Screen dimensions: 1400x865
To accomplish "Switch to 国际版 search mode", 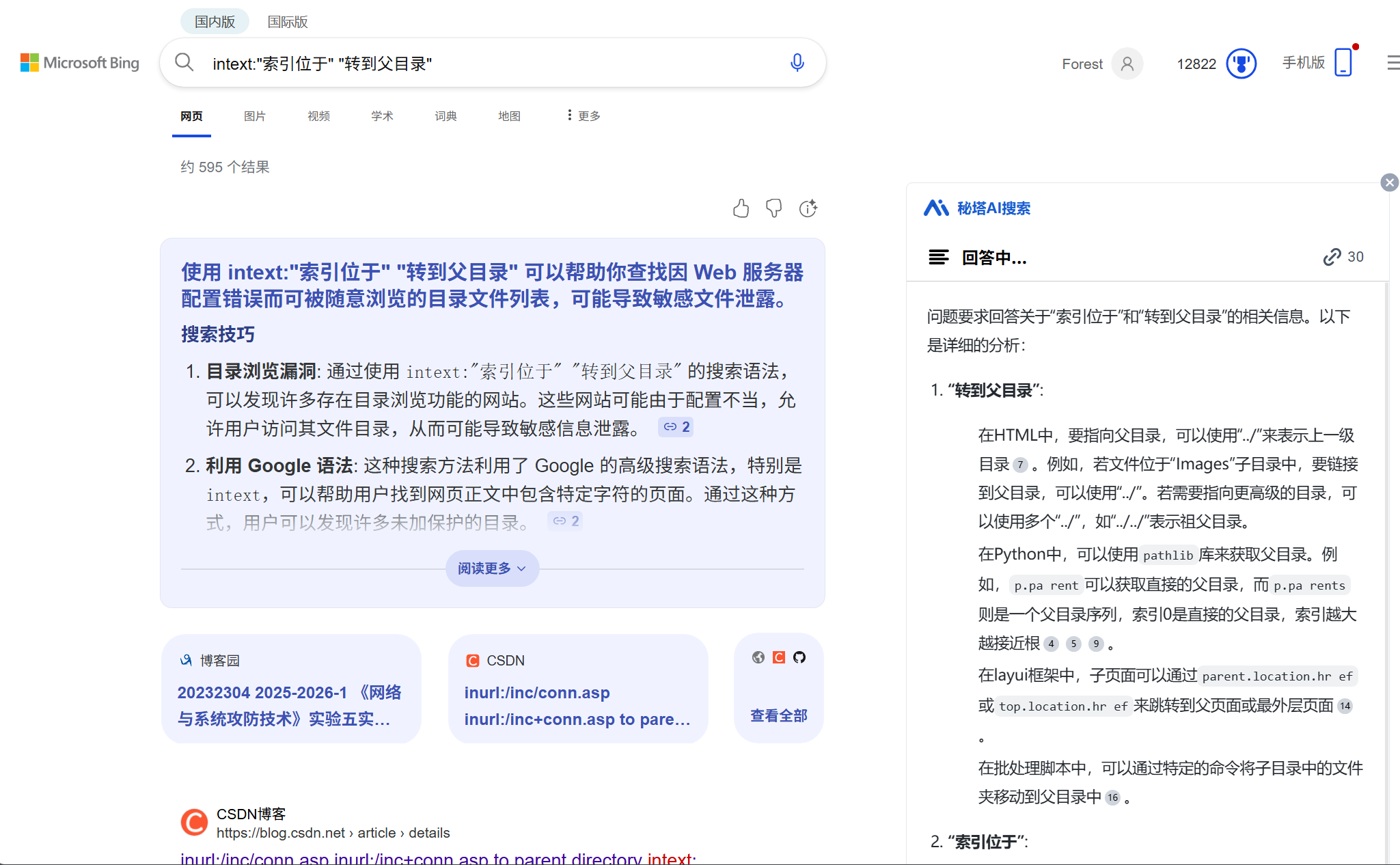I will pyautogui.click(x=287, y=22).
